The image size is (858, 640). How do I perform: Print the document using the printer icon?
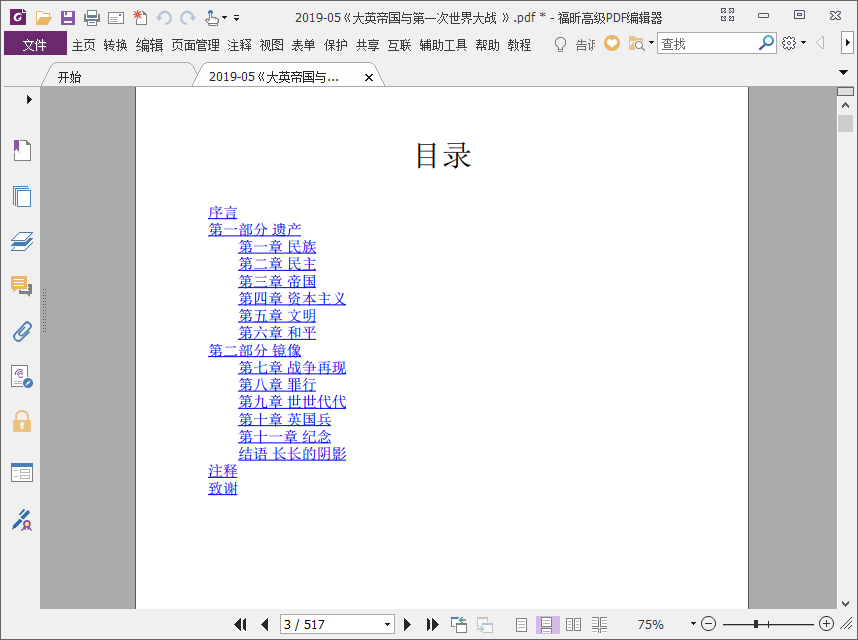tap(92, 18)
